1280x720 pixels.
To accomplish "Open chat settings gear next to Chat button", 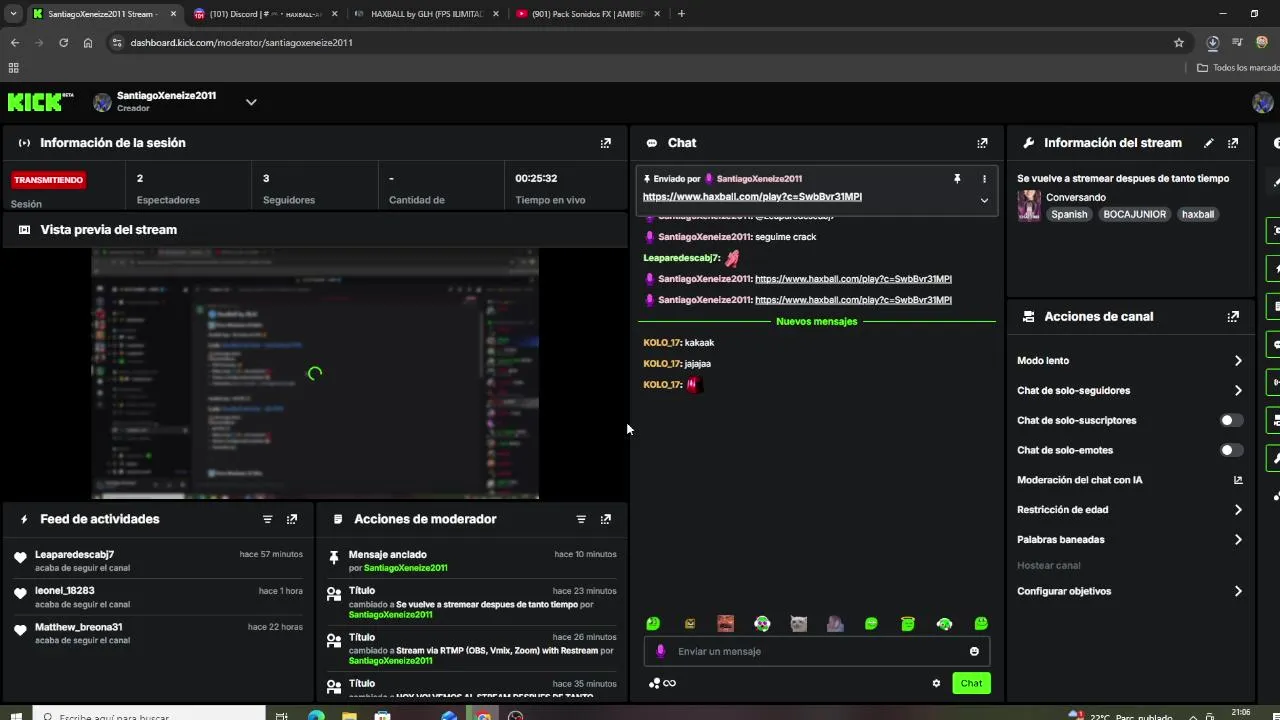I will [936, 683].
